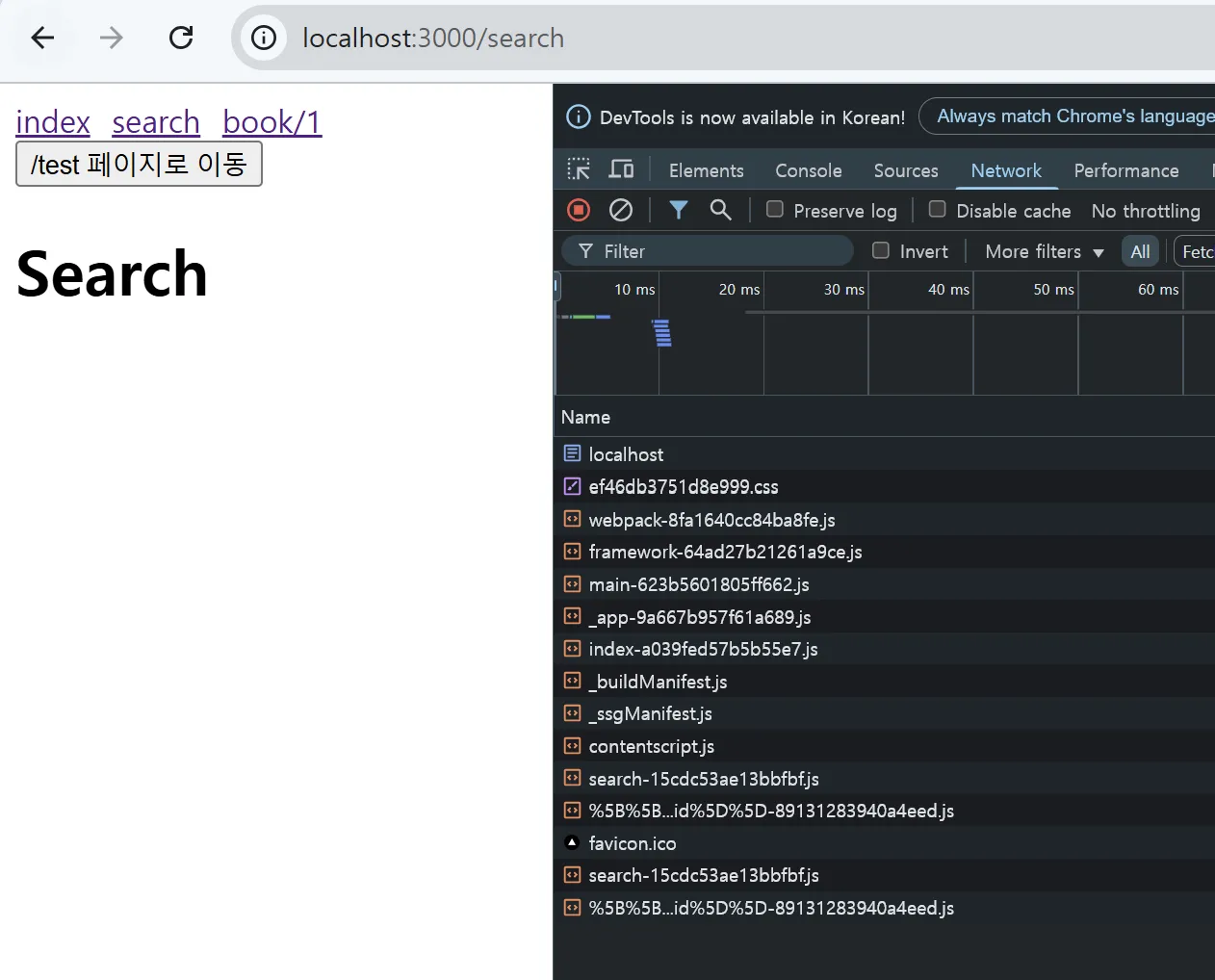1215x980 pixels.
Task: Select the localhost request row
Action: point(884,453)
